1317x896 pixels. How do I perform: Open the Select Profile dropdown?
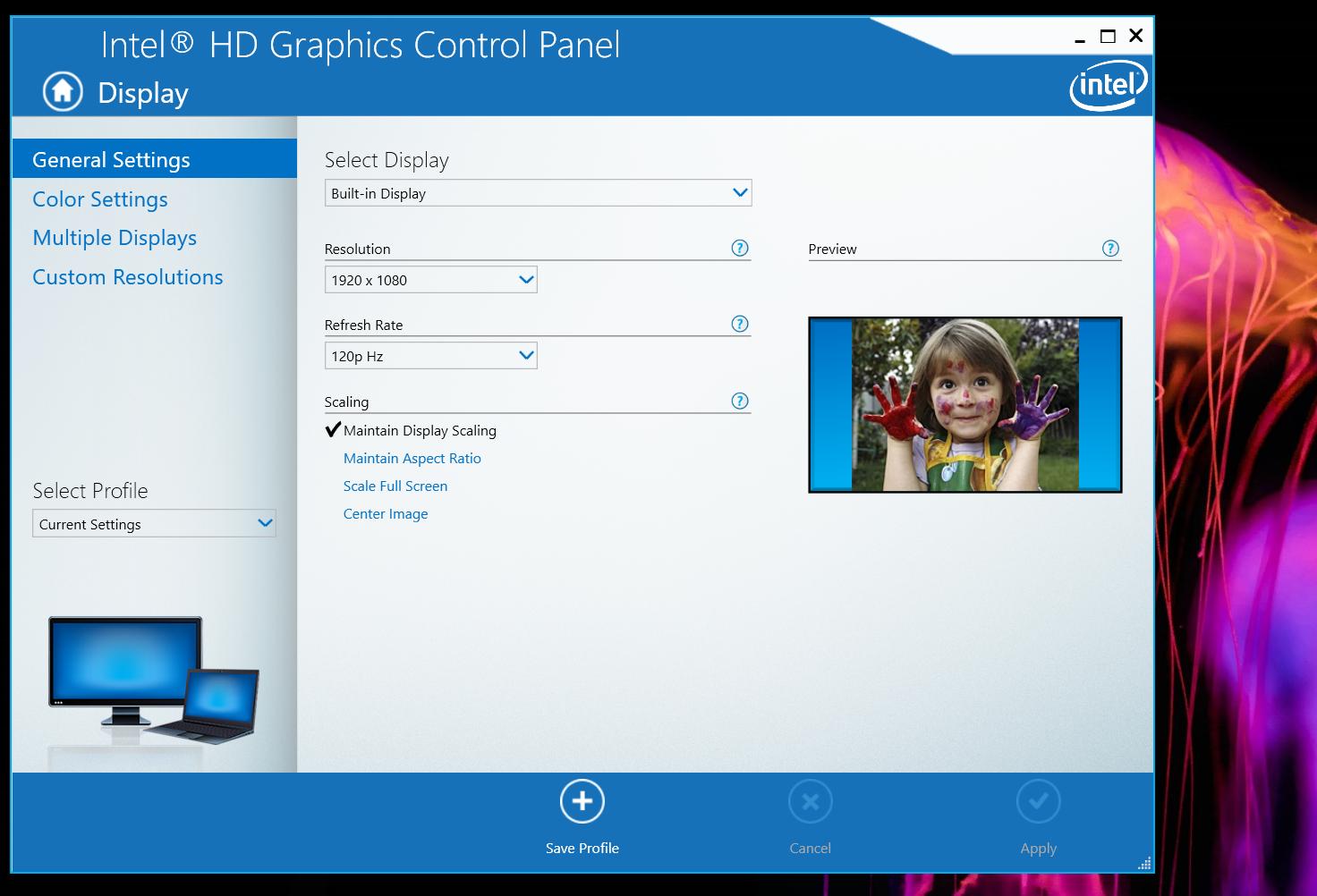click(154, 524)
